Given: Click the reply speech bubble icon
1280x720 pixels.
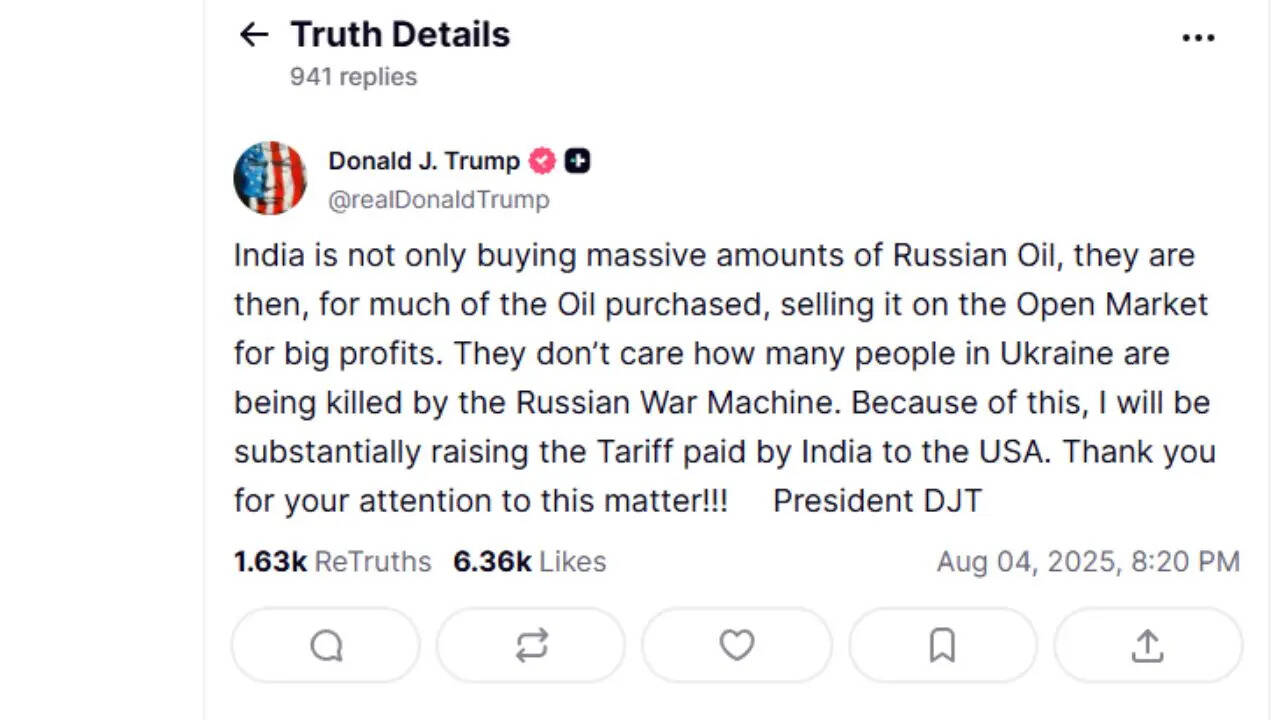Looking at the screenshot, I should pyautogui.click(x=326, y=646).
